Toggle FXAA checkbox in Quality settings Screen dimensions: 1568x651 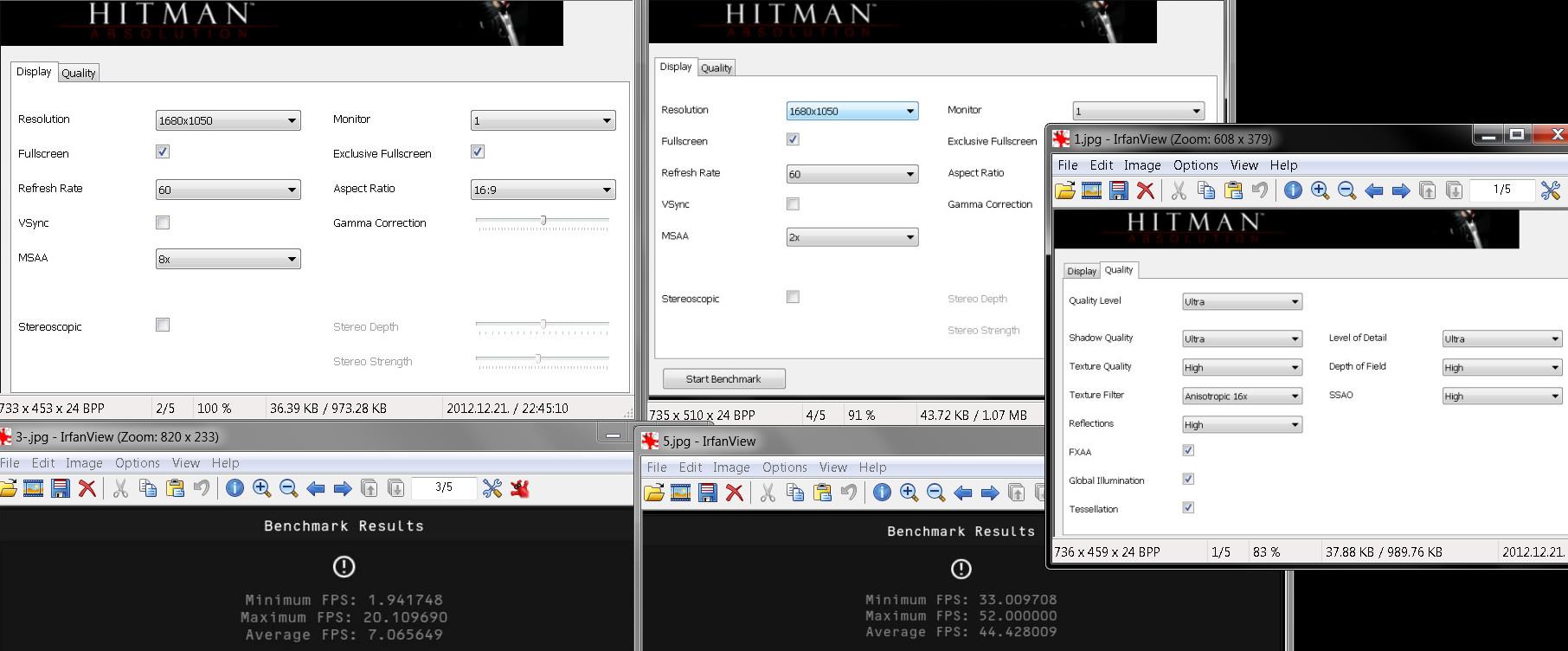1188,450
